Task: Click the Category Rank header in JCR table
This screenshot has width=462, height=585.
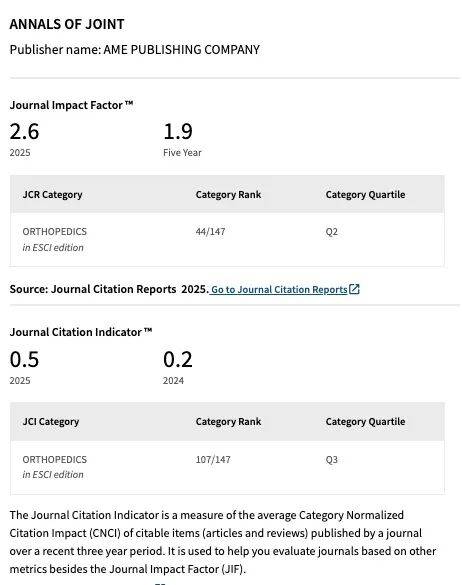Action: (228, 195)
